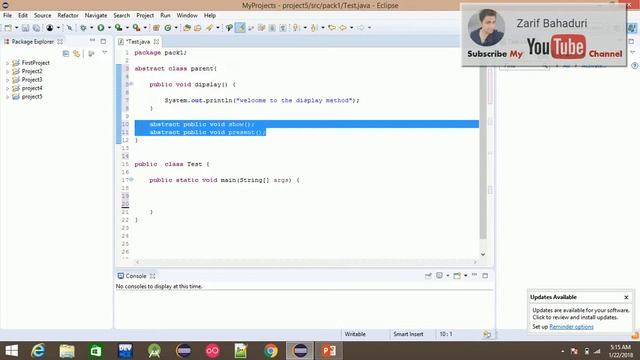Image resolution: width=640 pixels, height=360 pixels.
Task: Click the Search flashlight toolbar icon
Action: (210, 28)
